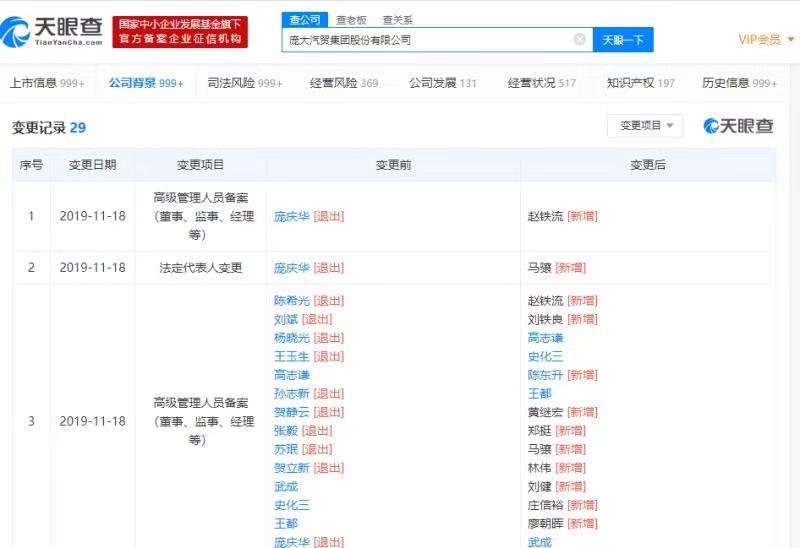Switch to the 查老板 search tab

[x=350, y=19]
